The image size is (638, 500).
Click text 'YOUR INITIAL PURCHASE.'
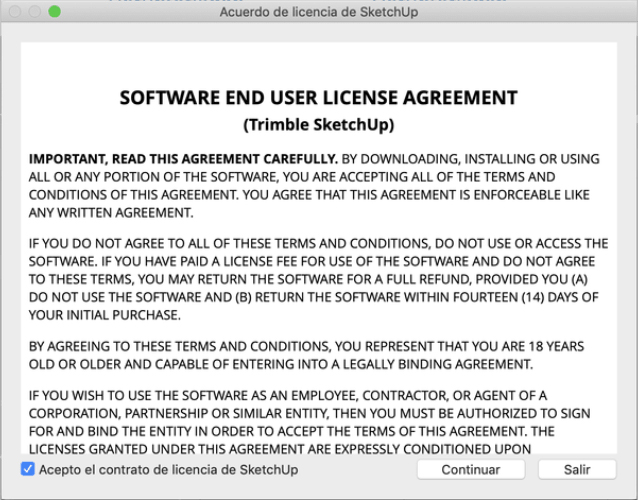pyautogui.click(x=105, y=315)
